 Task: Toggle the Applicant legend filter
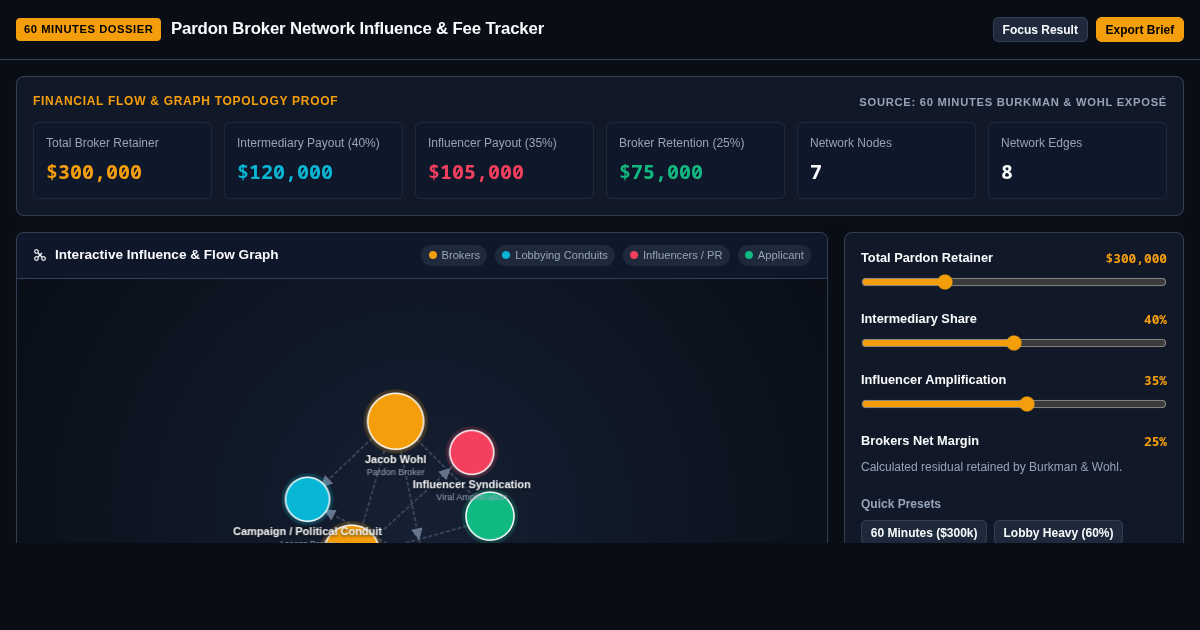774,255
